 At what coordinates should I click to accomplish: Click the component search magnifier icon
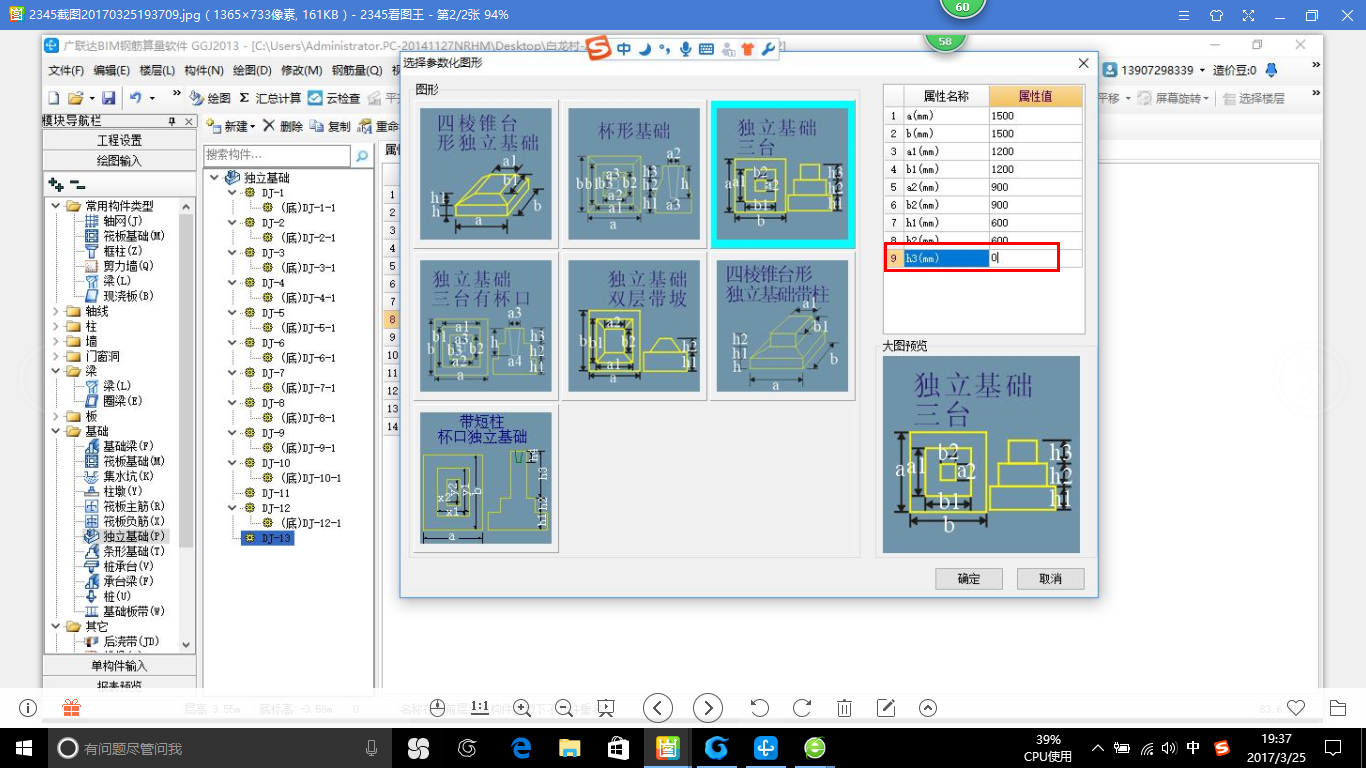click(362, 156)
